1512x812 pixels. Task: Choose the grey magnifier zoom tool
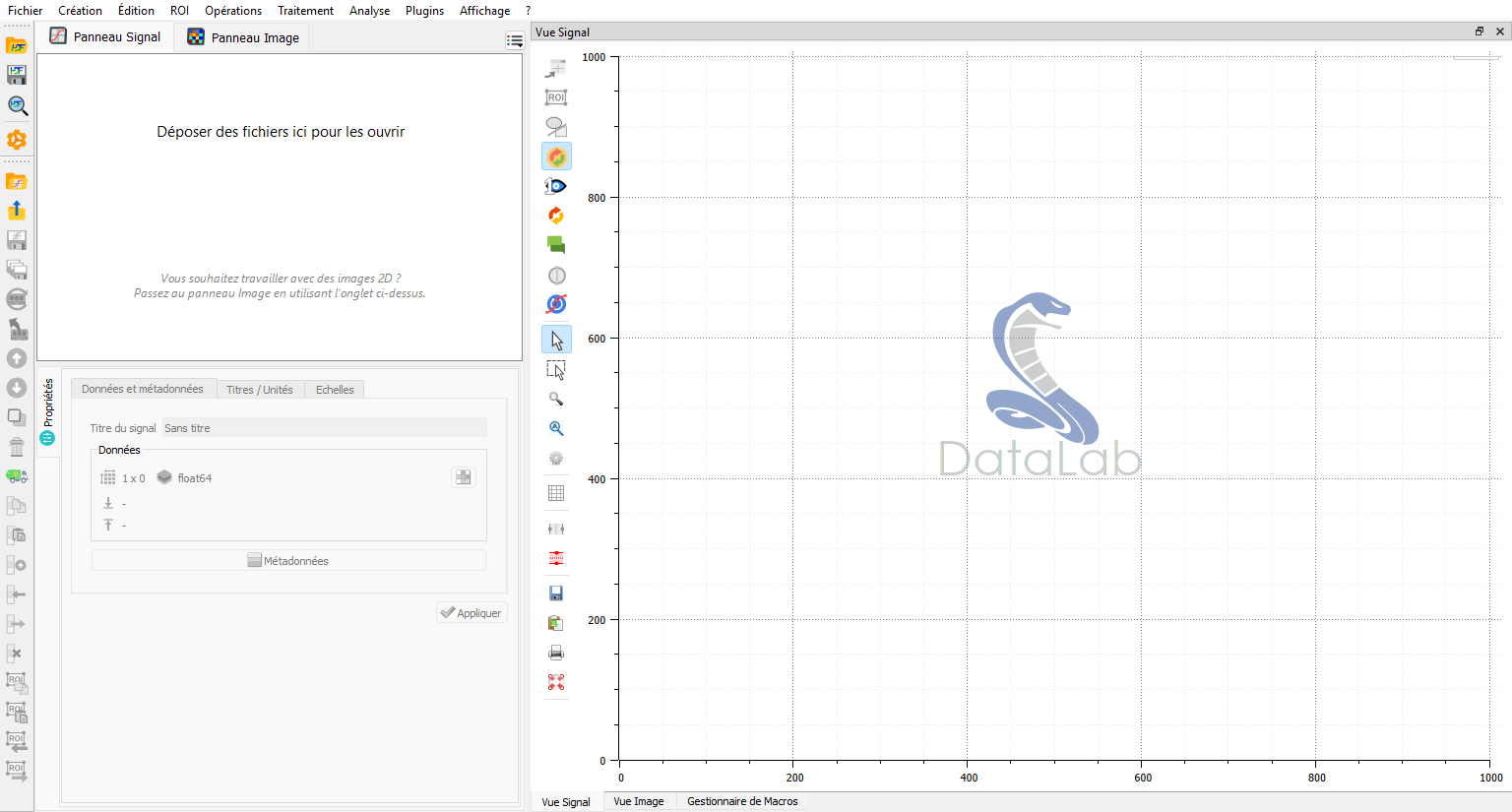click(x=556, y=399)
